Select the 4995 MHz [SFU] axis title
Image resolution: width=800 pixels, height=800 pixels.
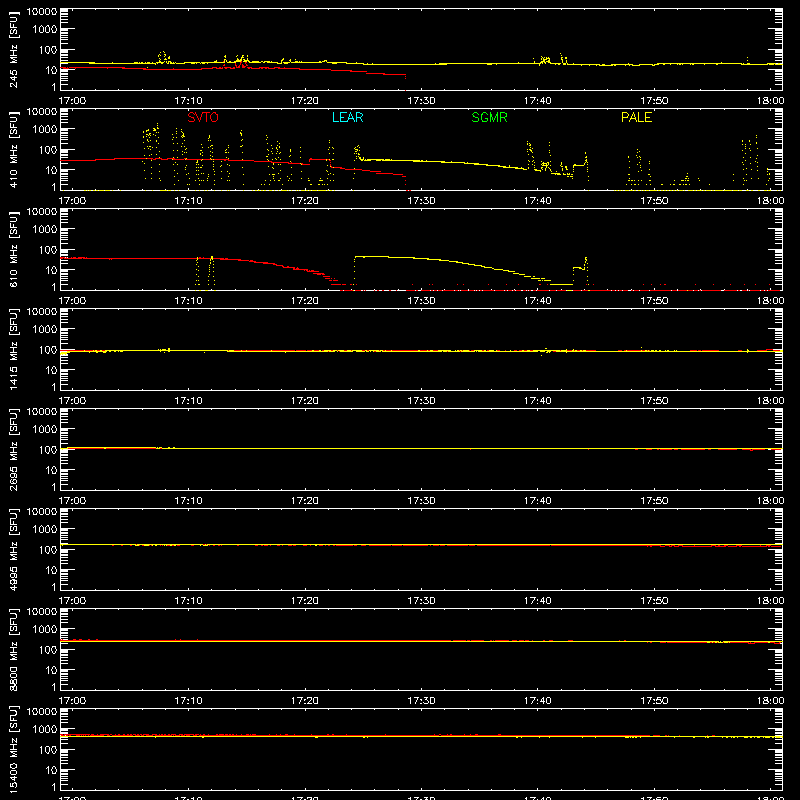[x=13, y=549]
